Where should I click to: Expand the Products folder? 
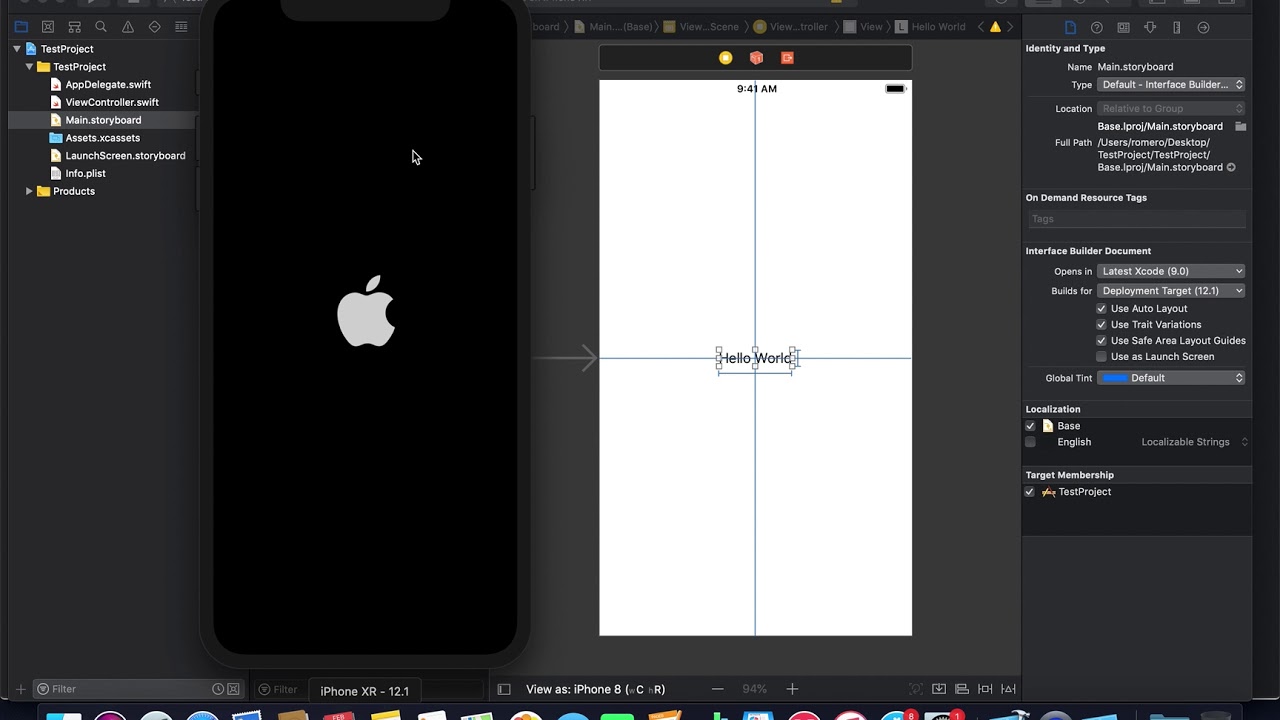pos(29,191)
